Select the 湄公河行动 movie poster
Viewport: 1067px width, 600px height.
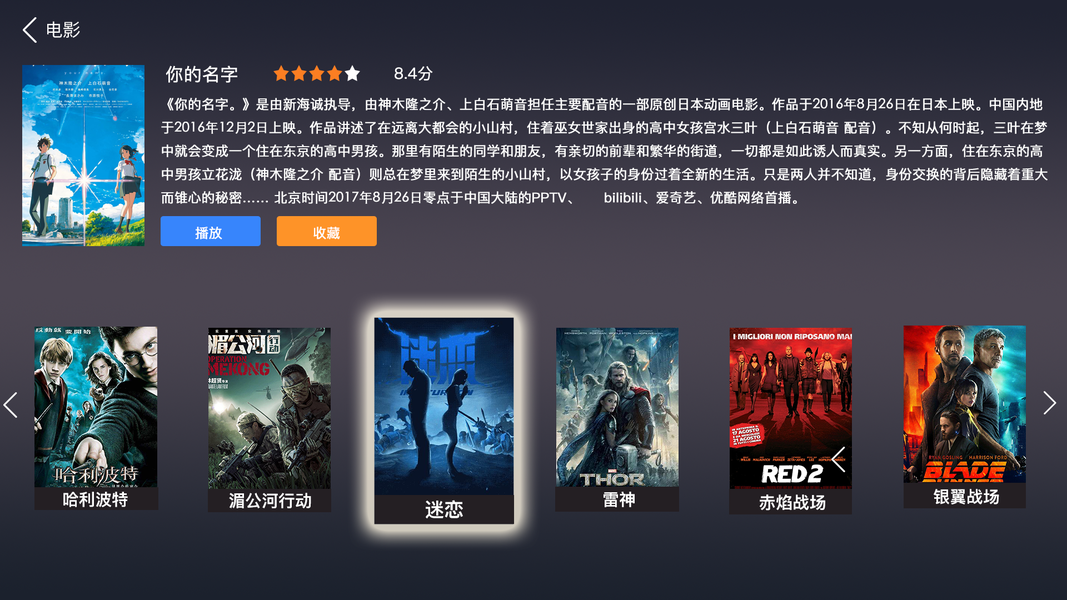269,419
